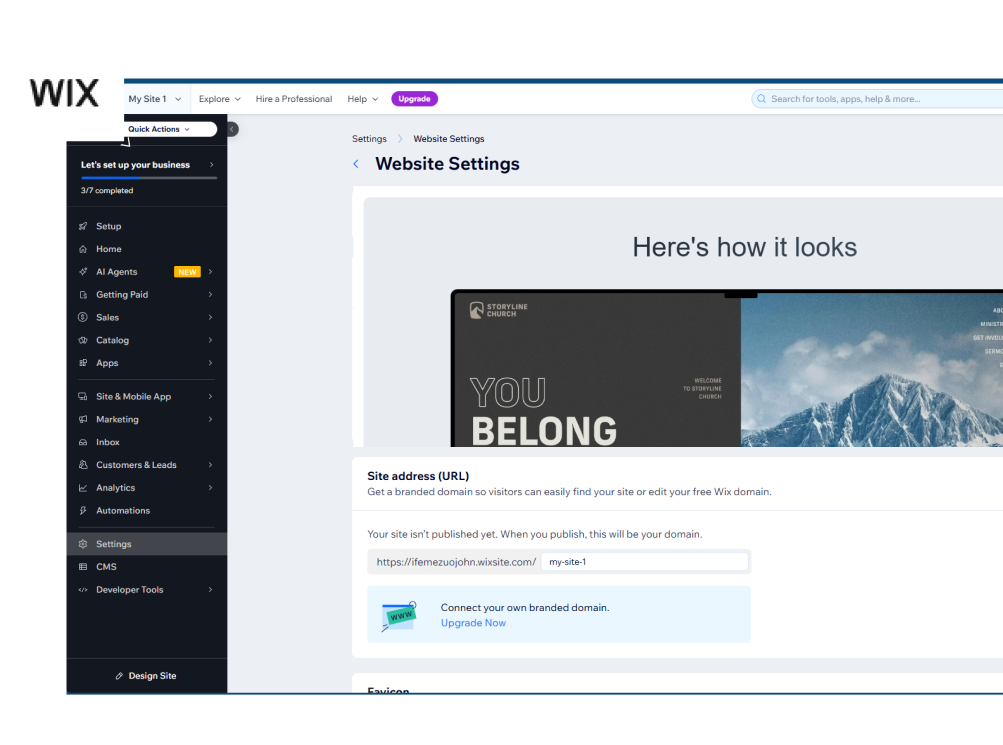
Task: Expand the Analytics submenu chevron
Action: [210, 488]
